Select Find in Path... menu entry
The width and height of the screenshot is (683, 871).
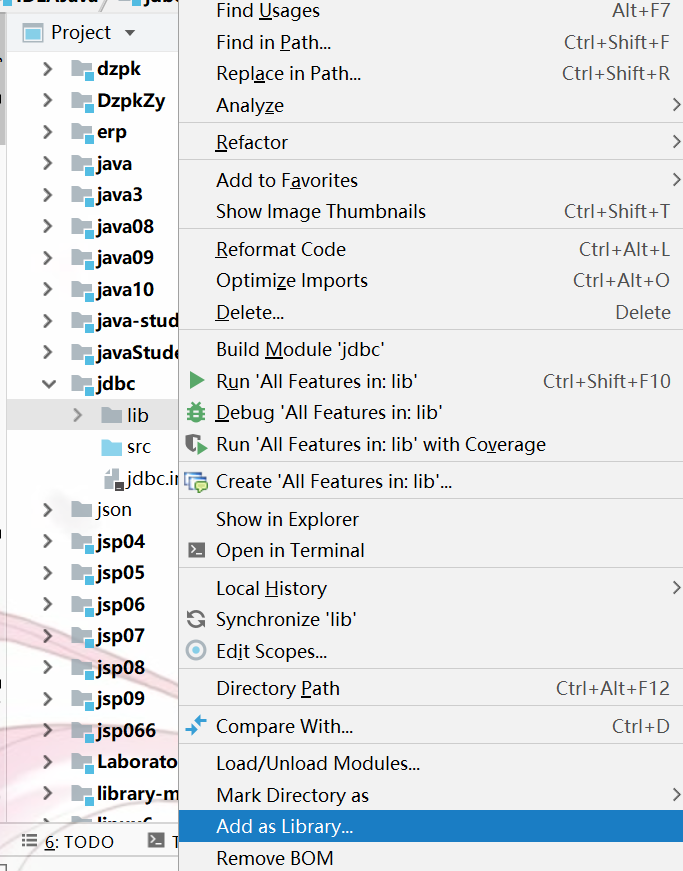coord(431,42)
